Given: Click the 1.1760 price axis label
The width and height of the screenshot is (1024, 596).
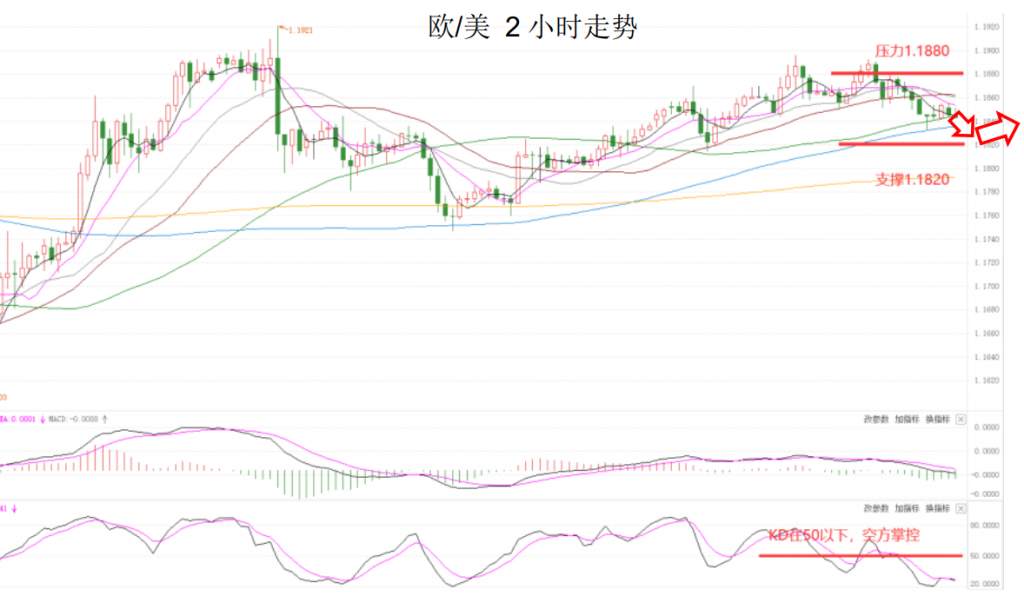Looking at the screenshot, I should 986,215.
